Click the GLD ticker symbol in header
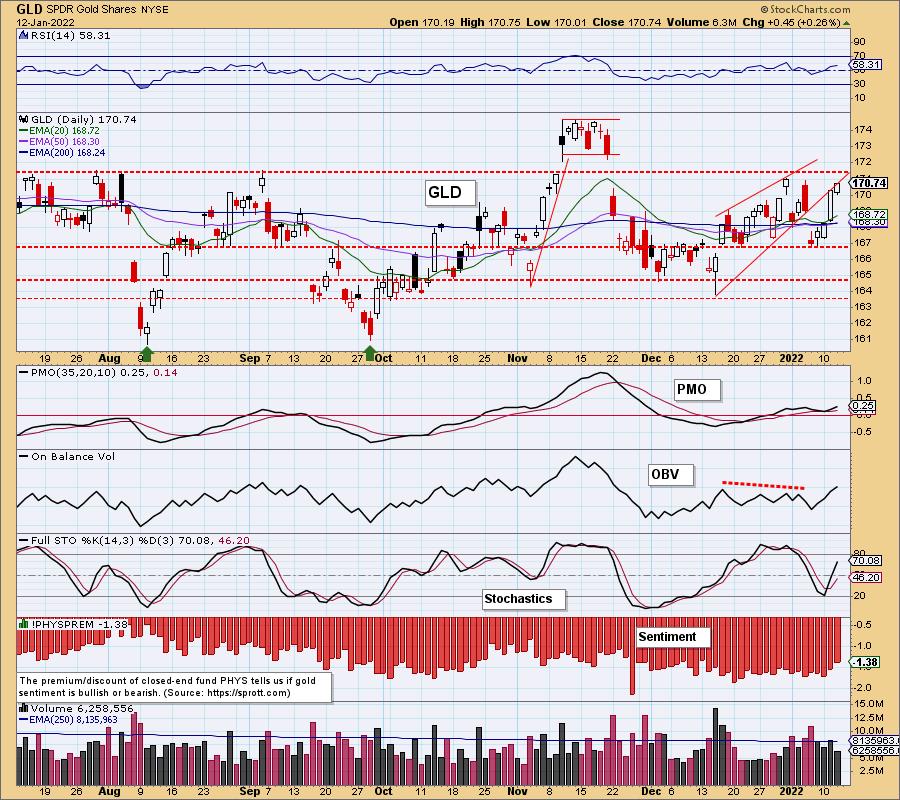900x800 pixels. point(29,9)
